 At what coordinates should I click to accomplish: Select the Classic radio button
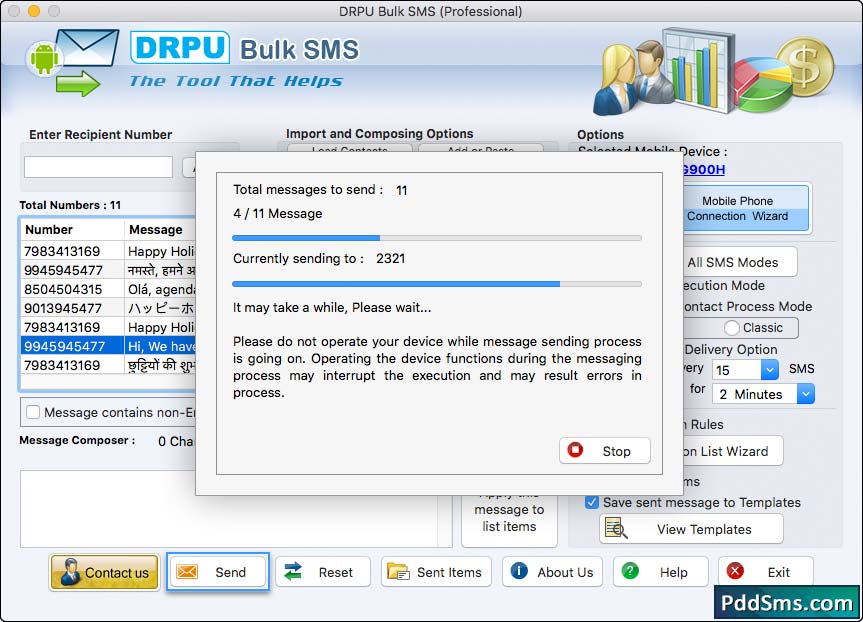731,328
